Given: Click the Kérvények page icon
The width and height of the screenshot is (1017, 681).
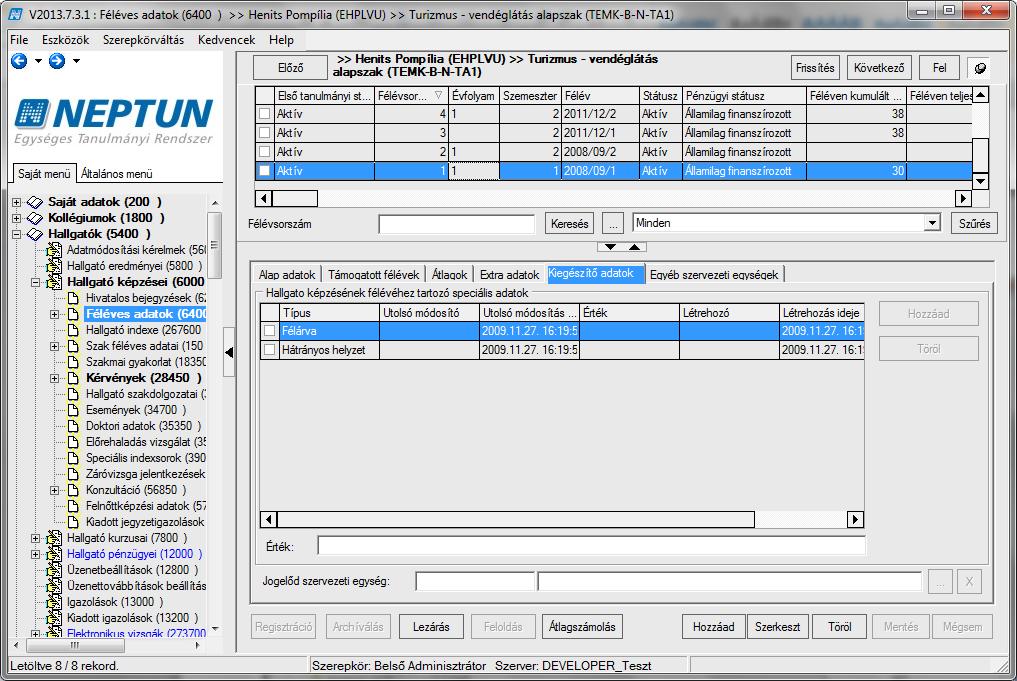Looking at the screenshot, I should click(x=73, y=378).
